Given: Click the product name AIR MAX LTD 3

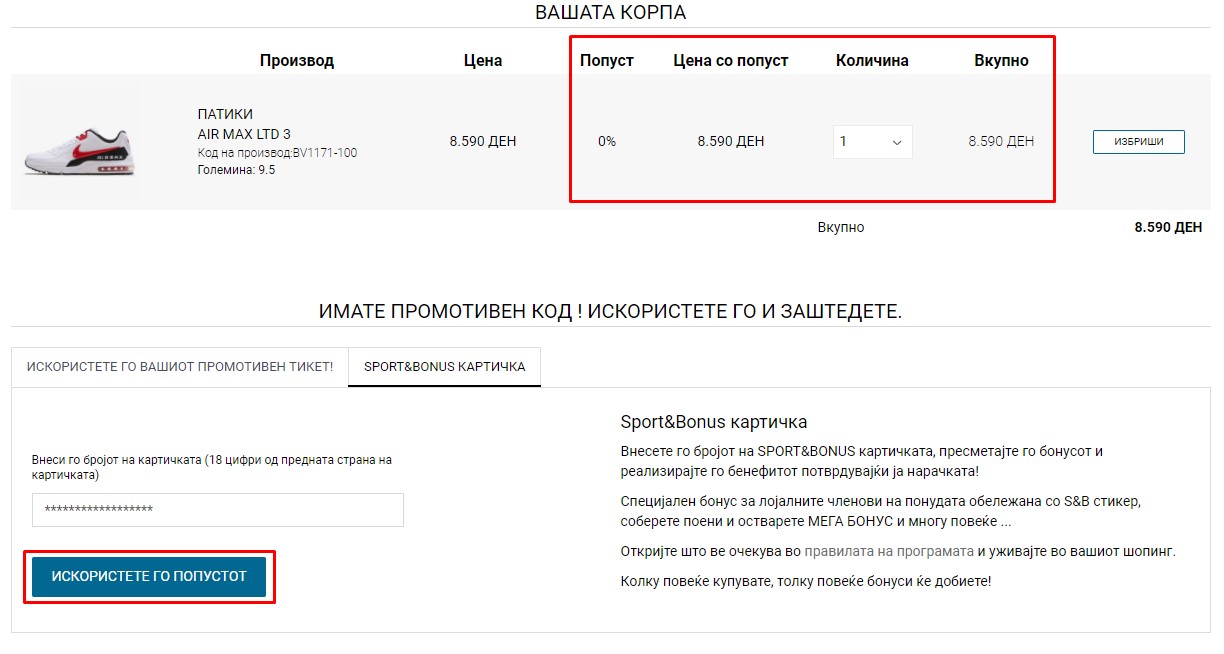Looking at the screenshot, I should coord(244,134).
